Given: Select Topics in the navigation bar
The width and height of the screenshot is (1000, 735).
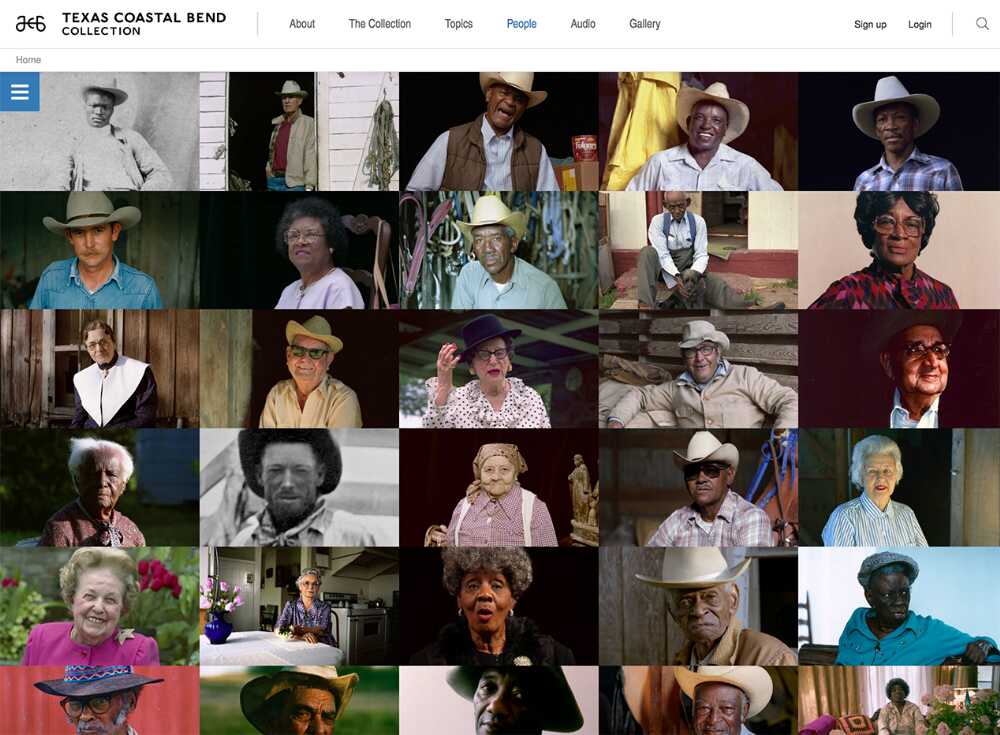Looking at the screenshot, I should [459, 24].
